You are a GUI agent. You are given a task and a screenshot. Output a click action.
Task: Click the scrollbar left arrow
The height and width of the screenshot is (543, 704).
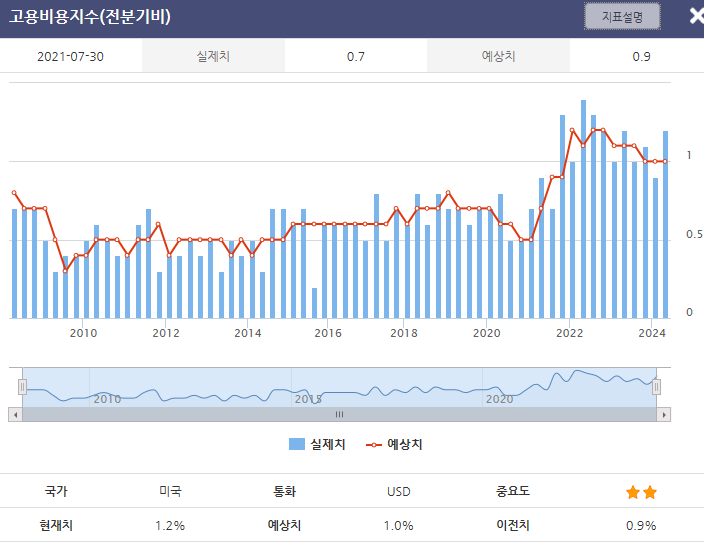(16, 415)
